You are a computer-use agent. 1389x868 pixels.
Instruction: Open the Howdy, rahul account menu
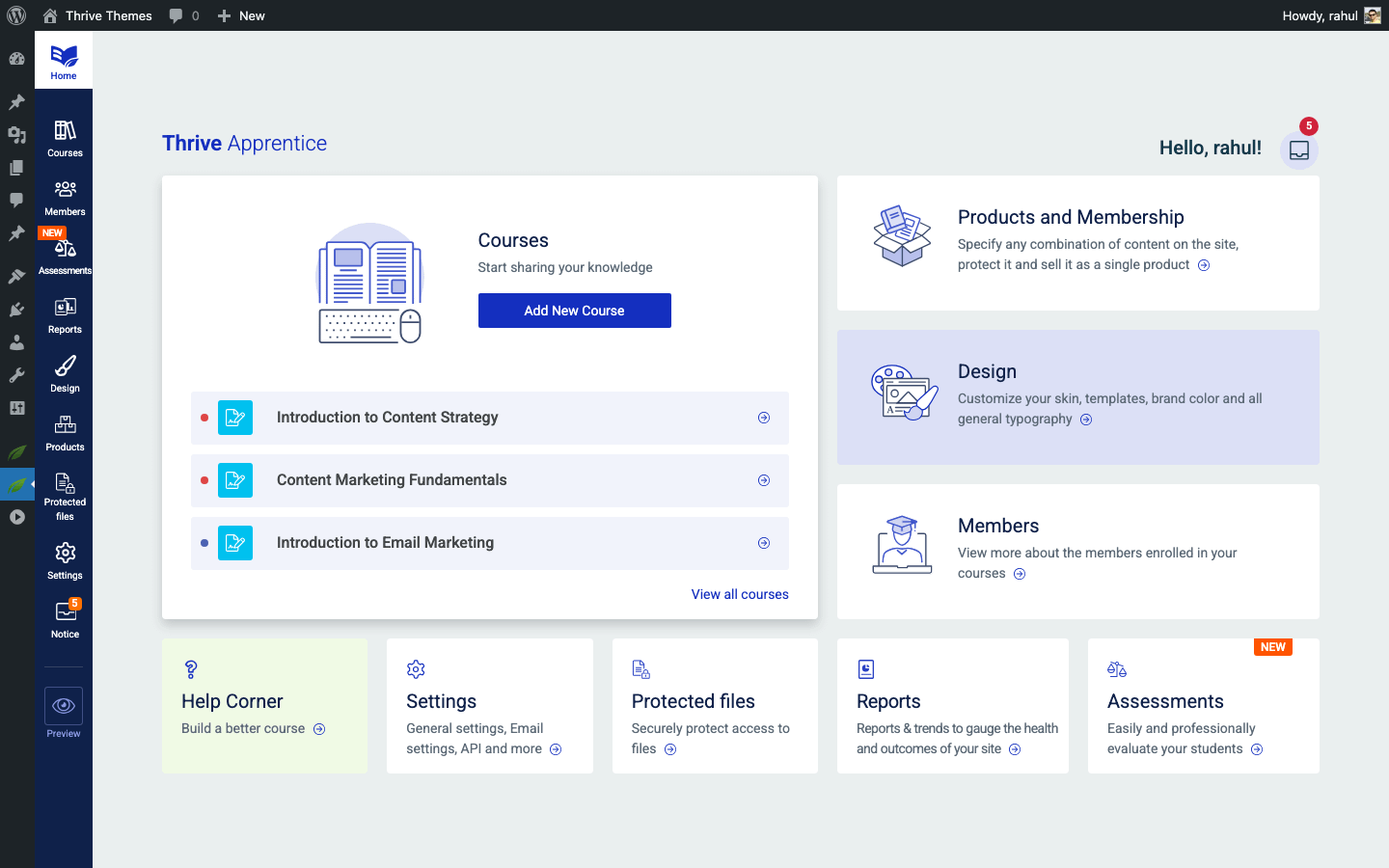coord(1331,15)
